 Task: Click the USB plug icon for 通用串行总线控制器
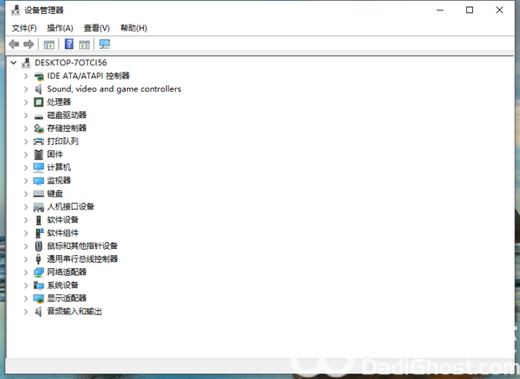pyautogui.click(x=39, y=259)
